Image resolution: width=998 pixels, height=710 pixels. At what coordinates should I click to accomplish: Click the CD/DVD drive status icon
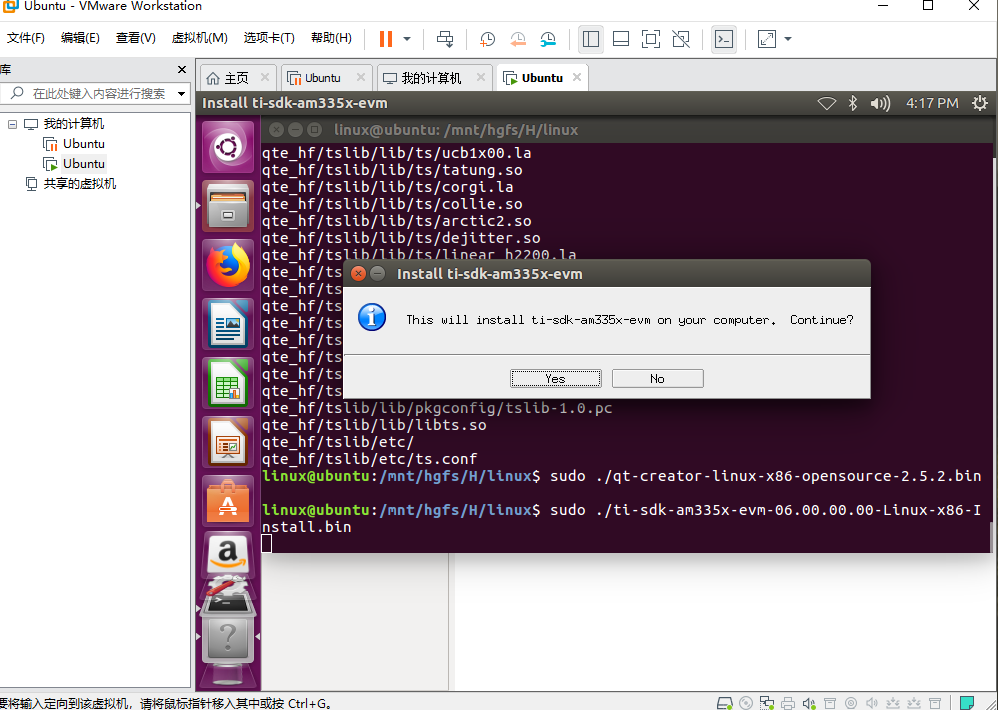coord(746,703)
